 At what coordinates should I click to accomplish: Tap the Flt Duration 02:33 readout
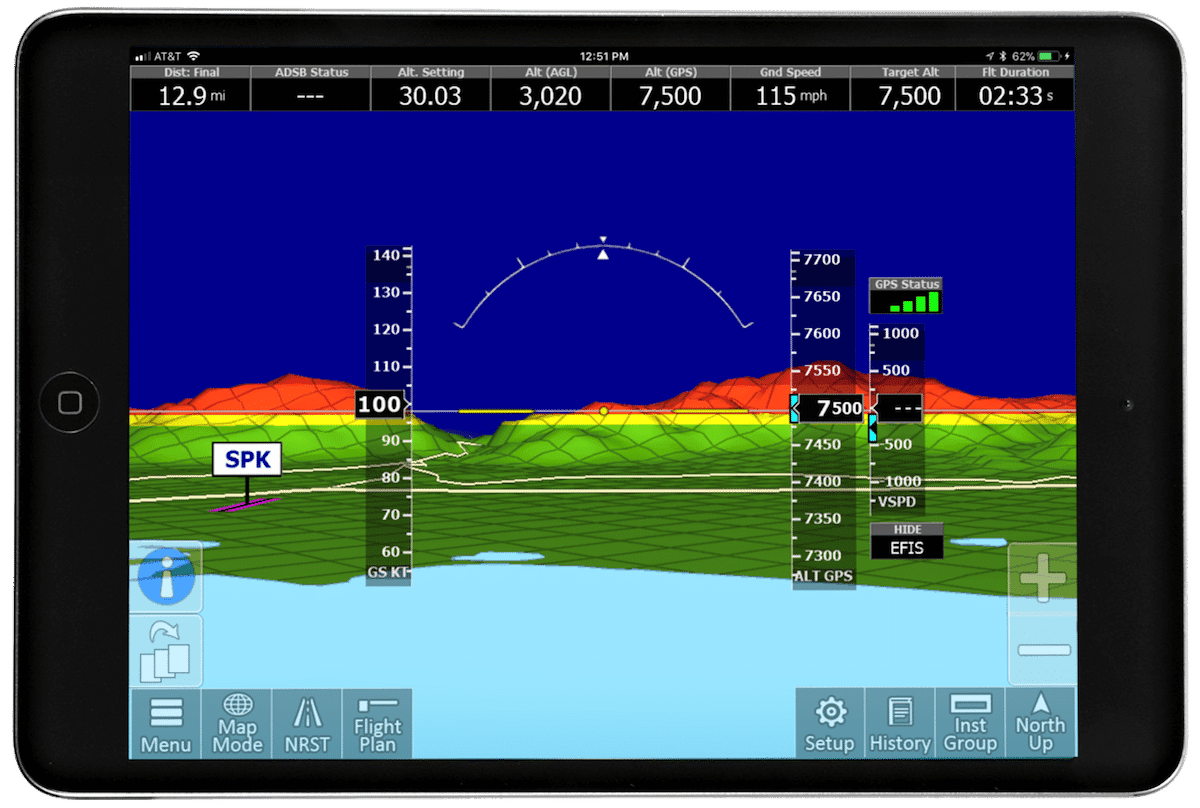[1015, 88]
